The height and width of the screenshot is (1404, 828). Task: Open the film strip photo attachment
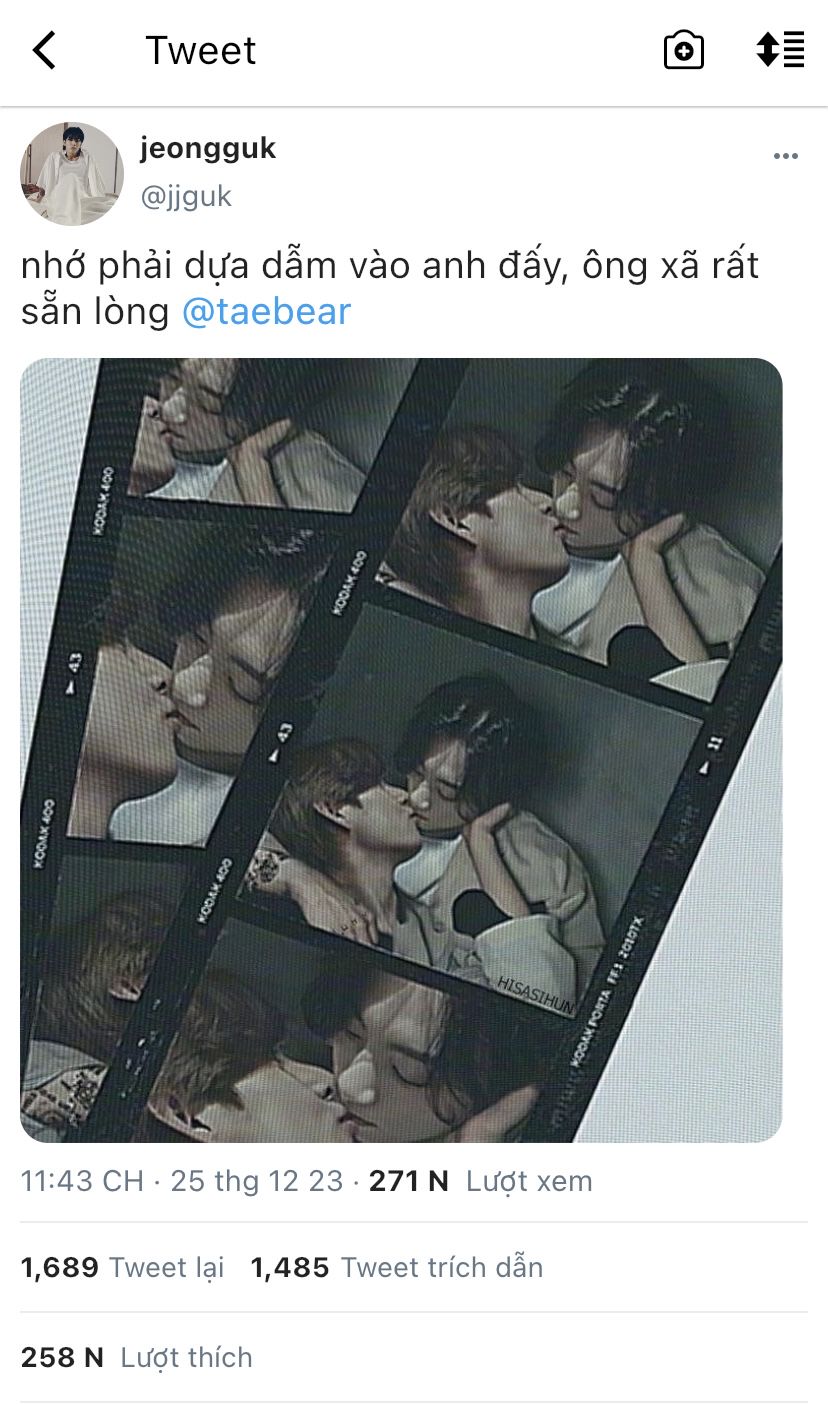click(x=401, y=750)
